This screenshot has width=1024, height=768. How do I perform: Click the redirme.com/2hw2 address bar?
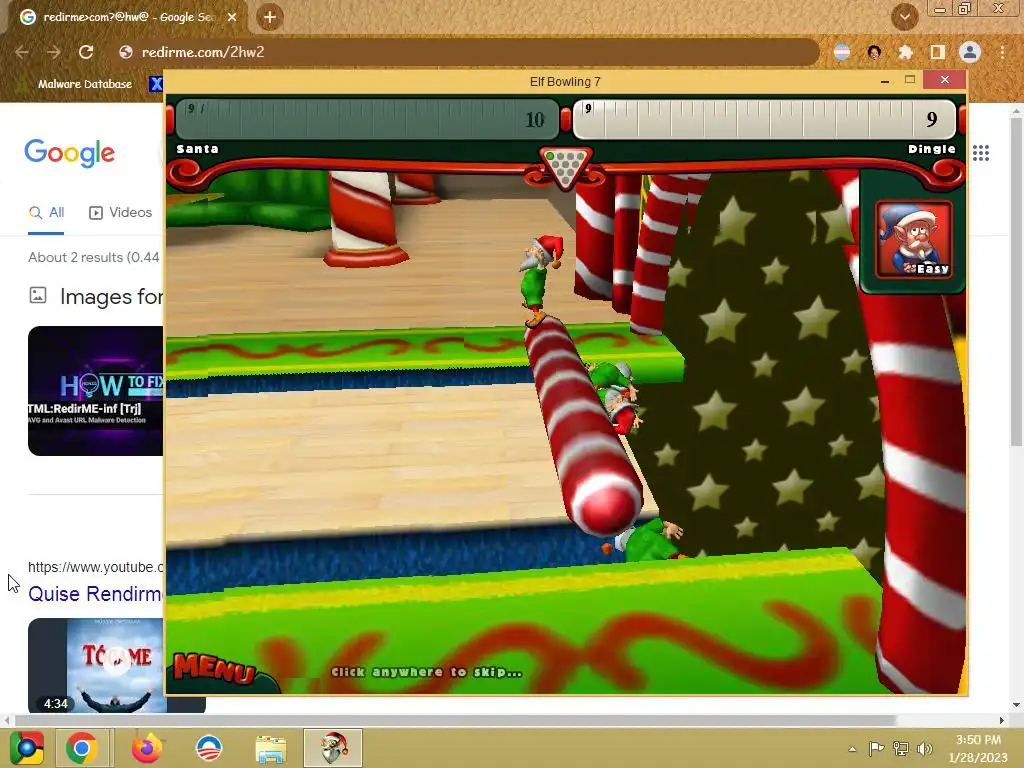click(x=468, y=52)
